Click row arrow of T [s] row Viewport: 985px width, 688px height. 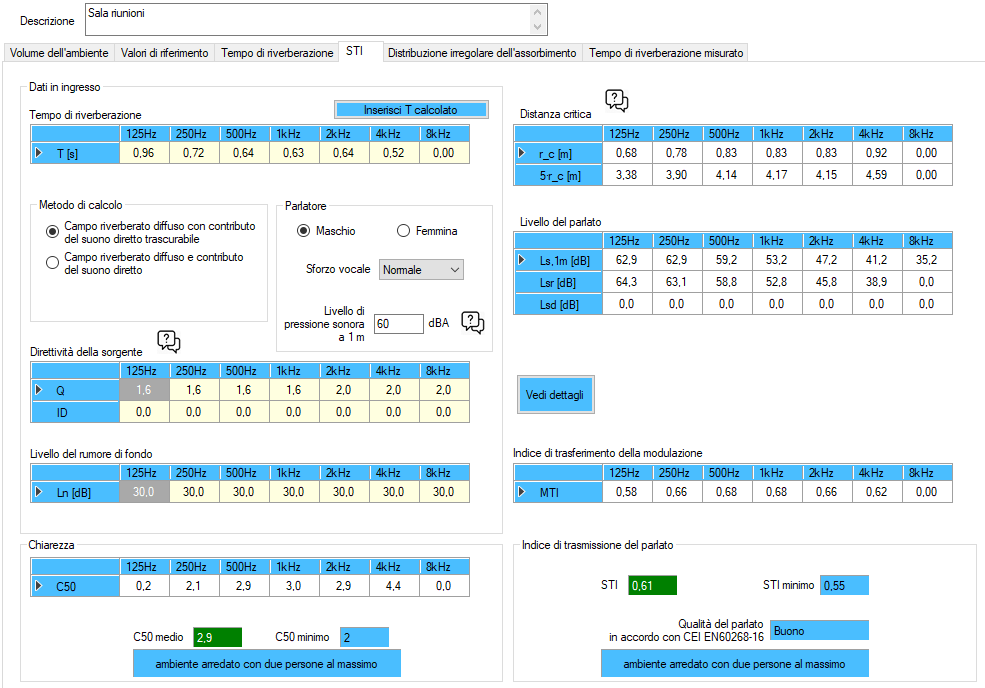[39, 153]
